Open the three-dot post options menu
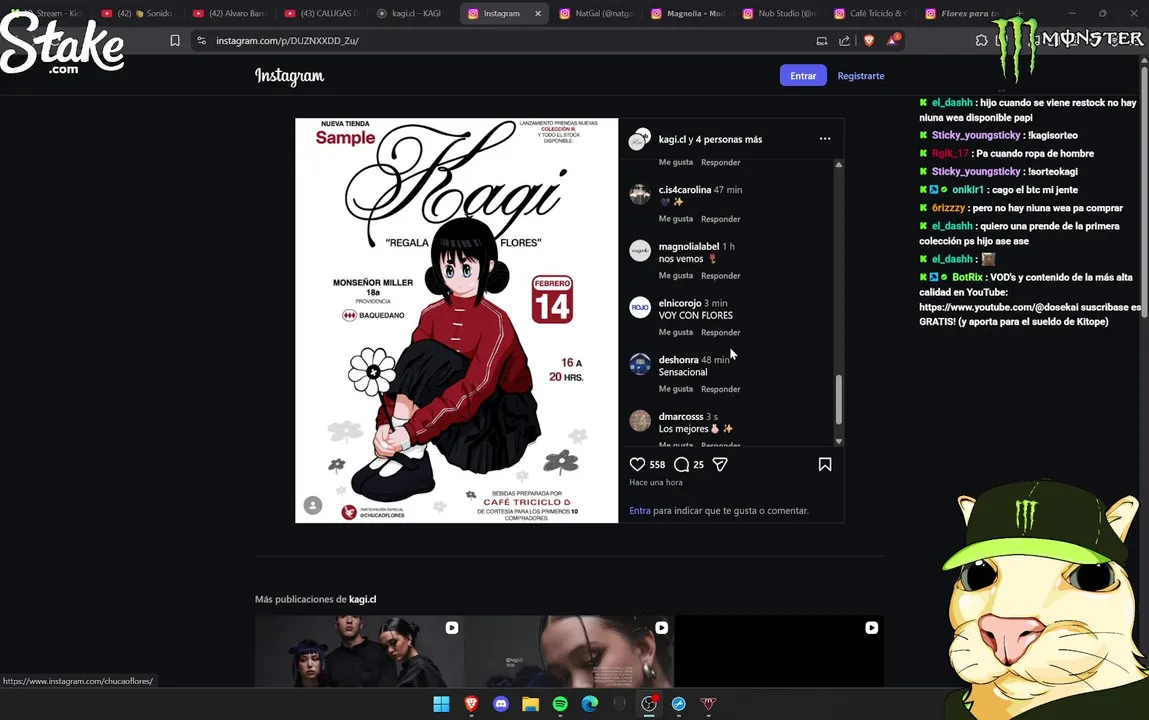The height and width of the screenshot is (720, 1149). click(x=825, y=138)
